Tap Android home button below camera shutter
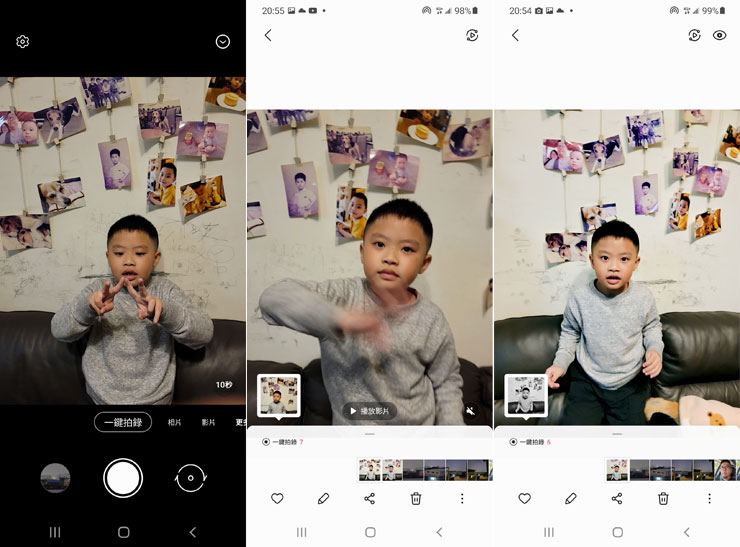The height and width of the screenshot is (547, 740). point(123,532)
